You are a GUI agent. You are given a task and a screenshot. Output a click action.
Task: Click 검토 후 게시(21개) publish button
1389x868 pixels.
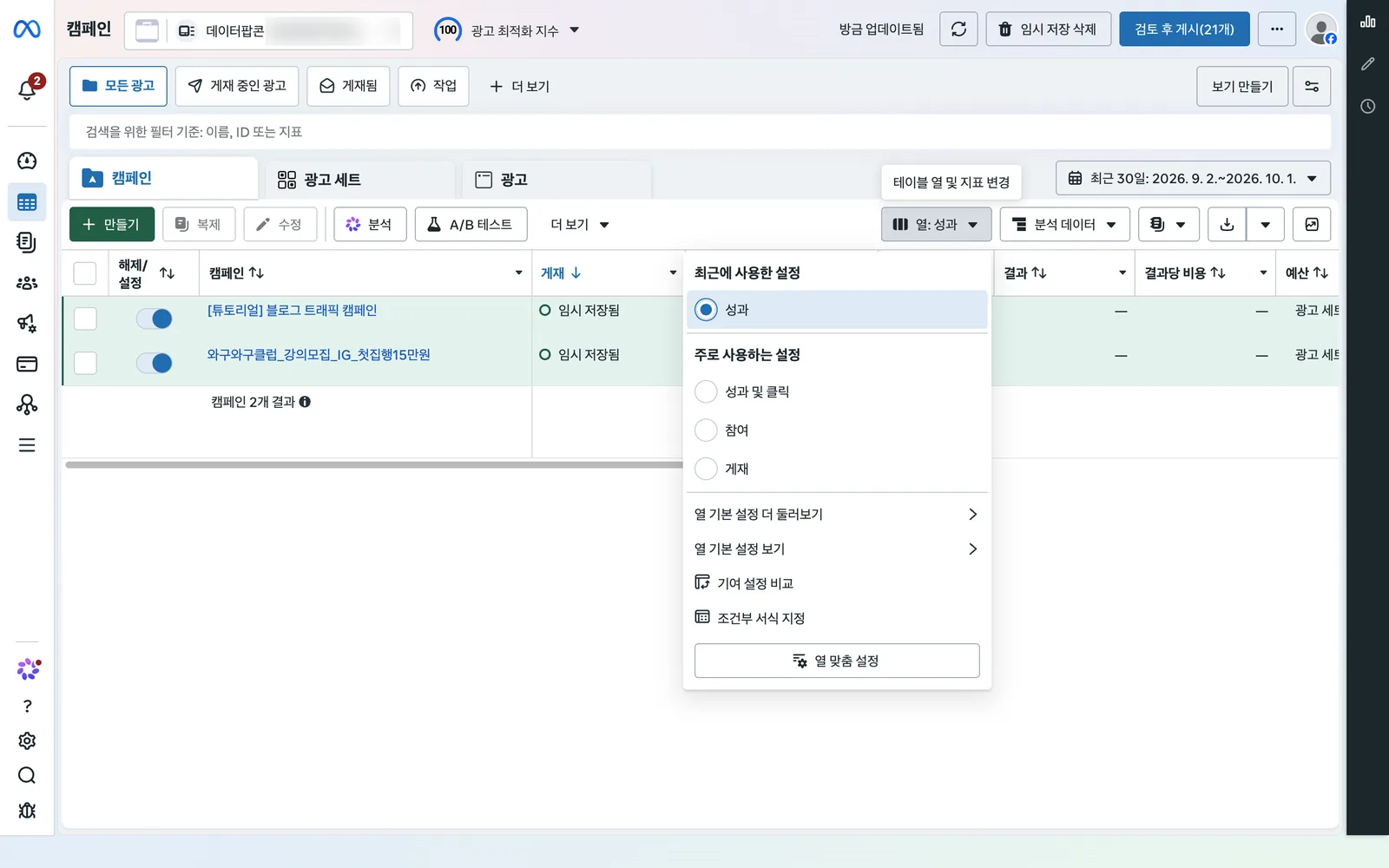point(1184,30)
